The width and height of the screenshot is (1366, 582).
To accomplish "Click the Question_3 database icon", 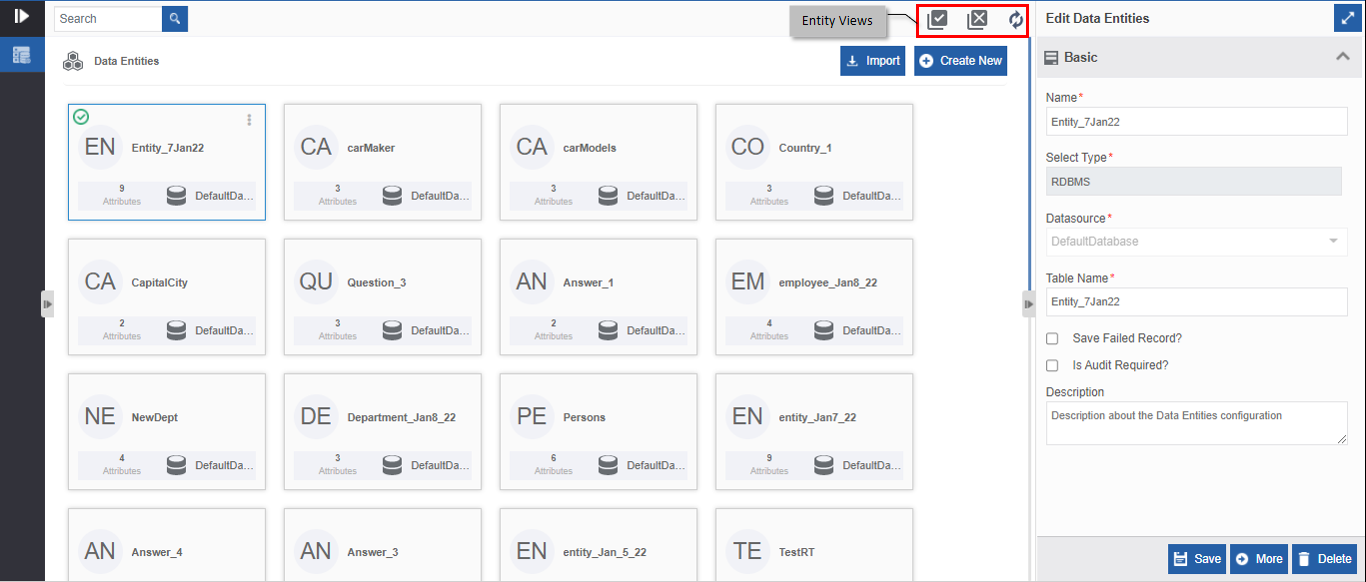I will coord(392,331).
